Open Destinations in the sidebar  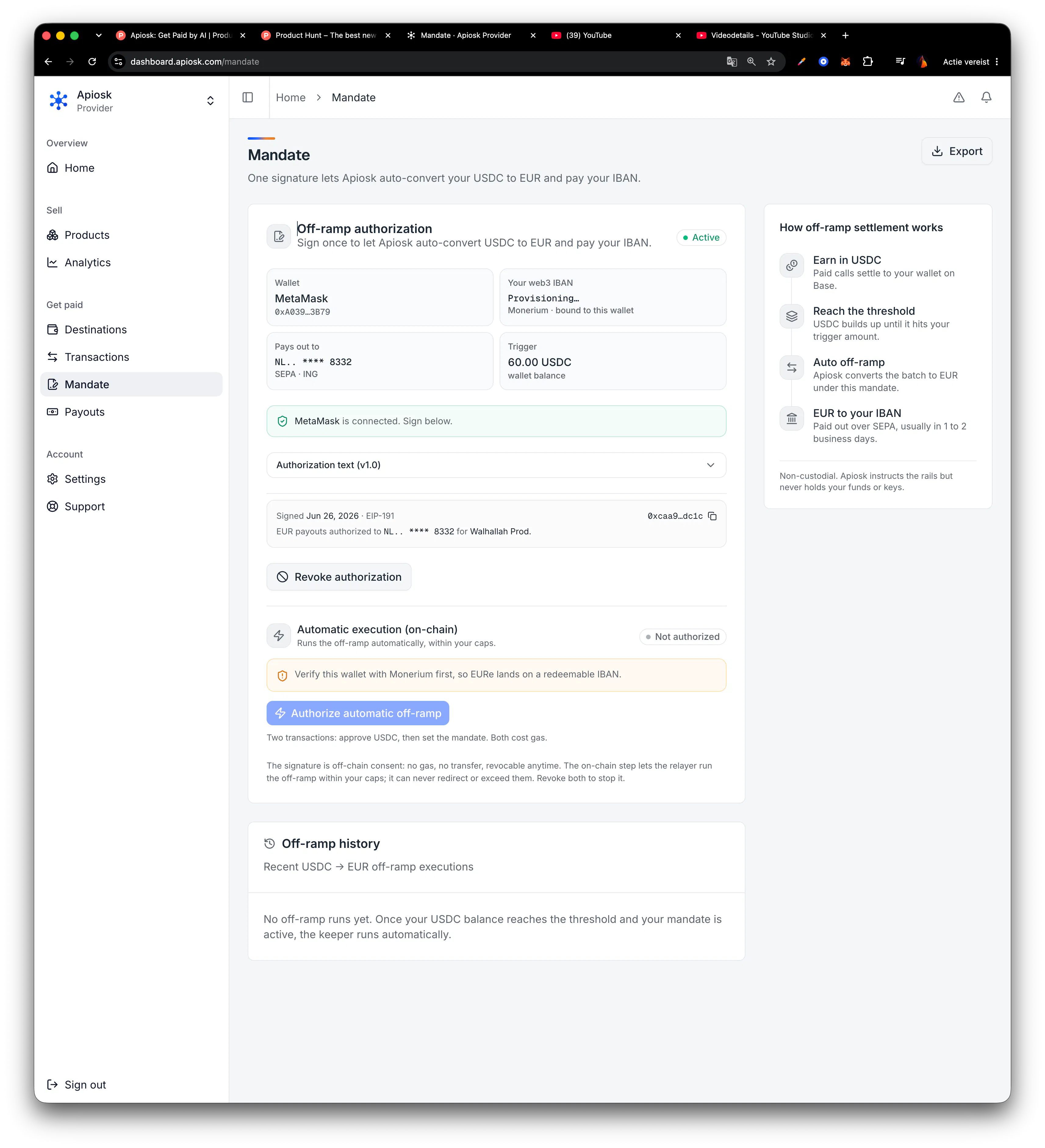pyautogui.click(x=131, y=330)
